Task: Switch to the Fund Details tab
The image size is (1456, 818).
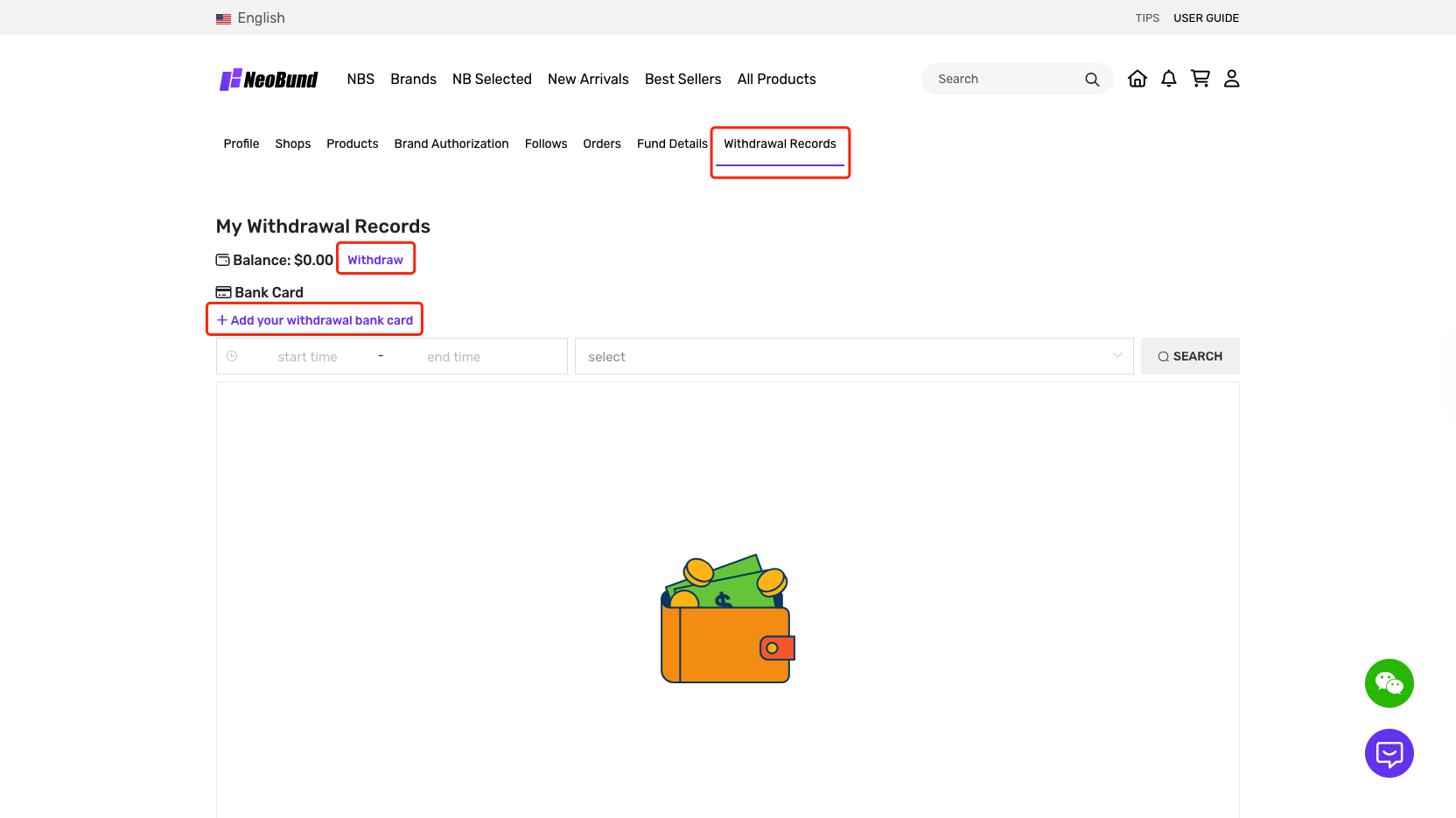Action: click(671, 143)
